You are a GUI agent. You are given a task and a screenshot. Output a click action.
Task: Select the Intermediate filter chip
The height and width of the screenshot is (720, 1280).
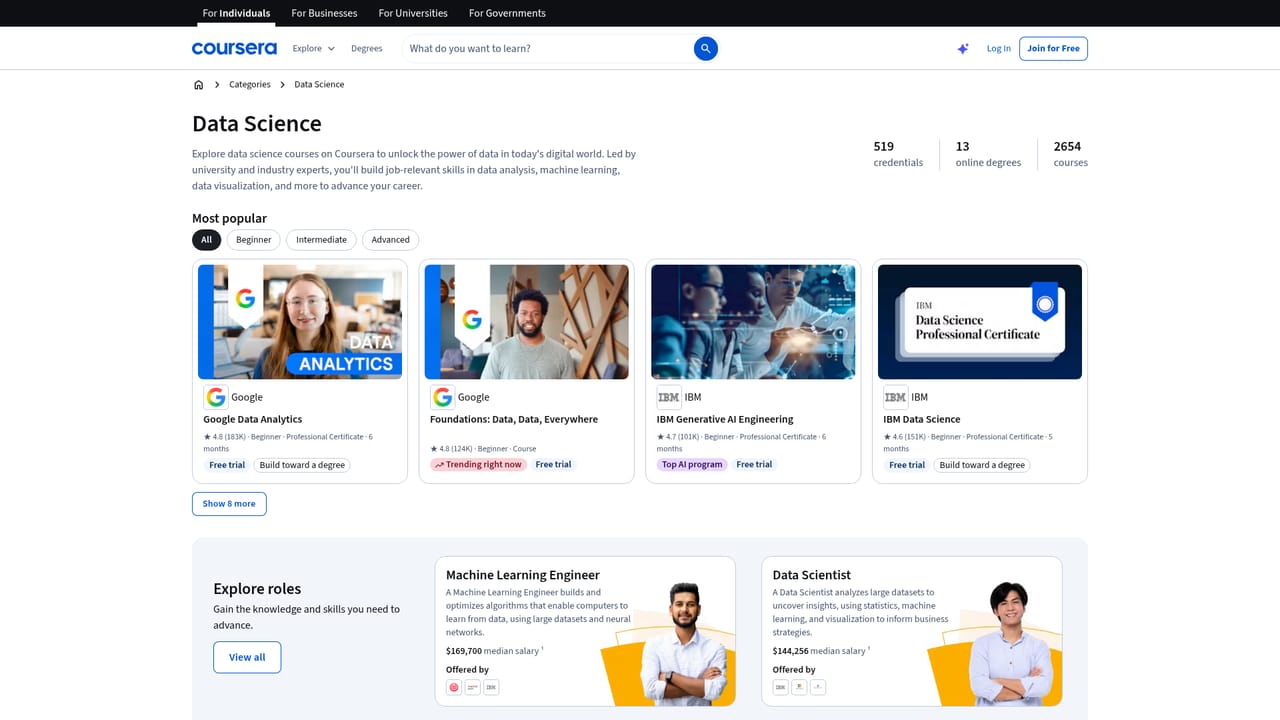pyautogui.click(x=321, y=240)
